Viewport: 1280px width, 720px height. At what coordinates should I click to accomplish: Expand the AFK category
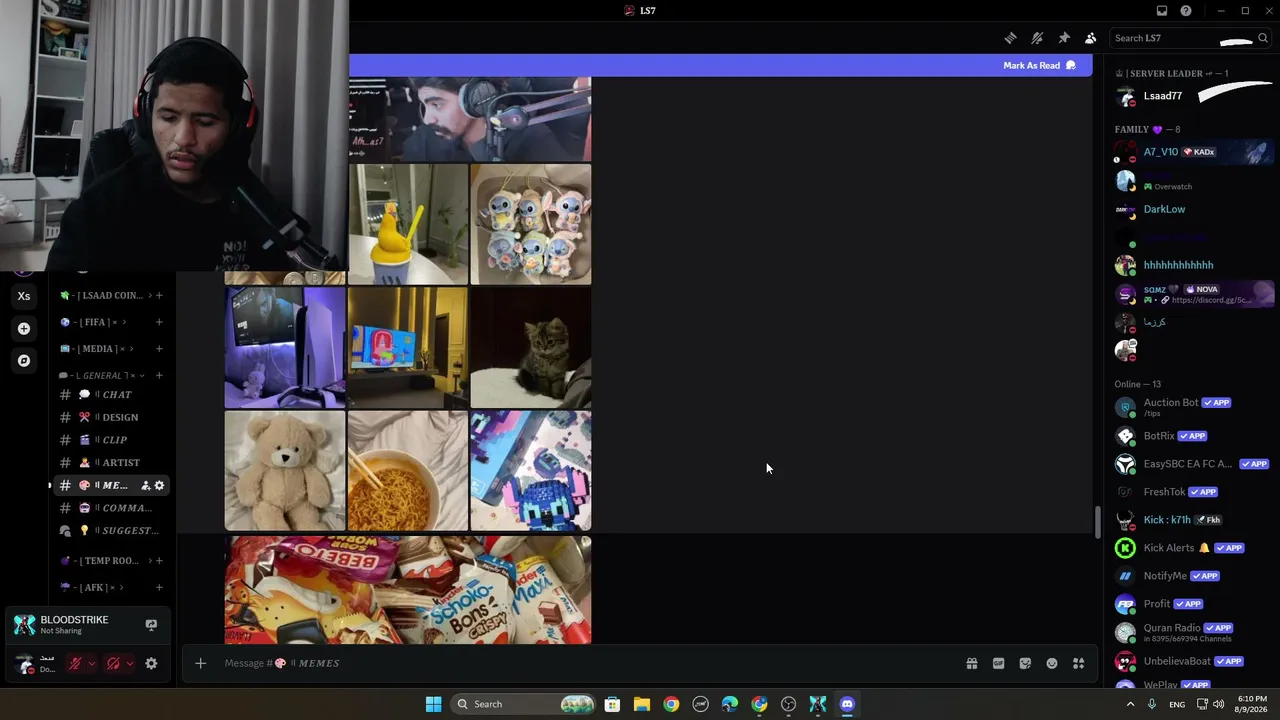pos(92,587)
